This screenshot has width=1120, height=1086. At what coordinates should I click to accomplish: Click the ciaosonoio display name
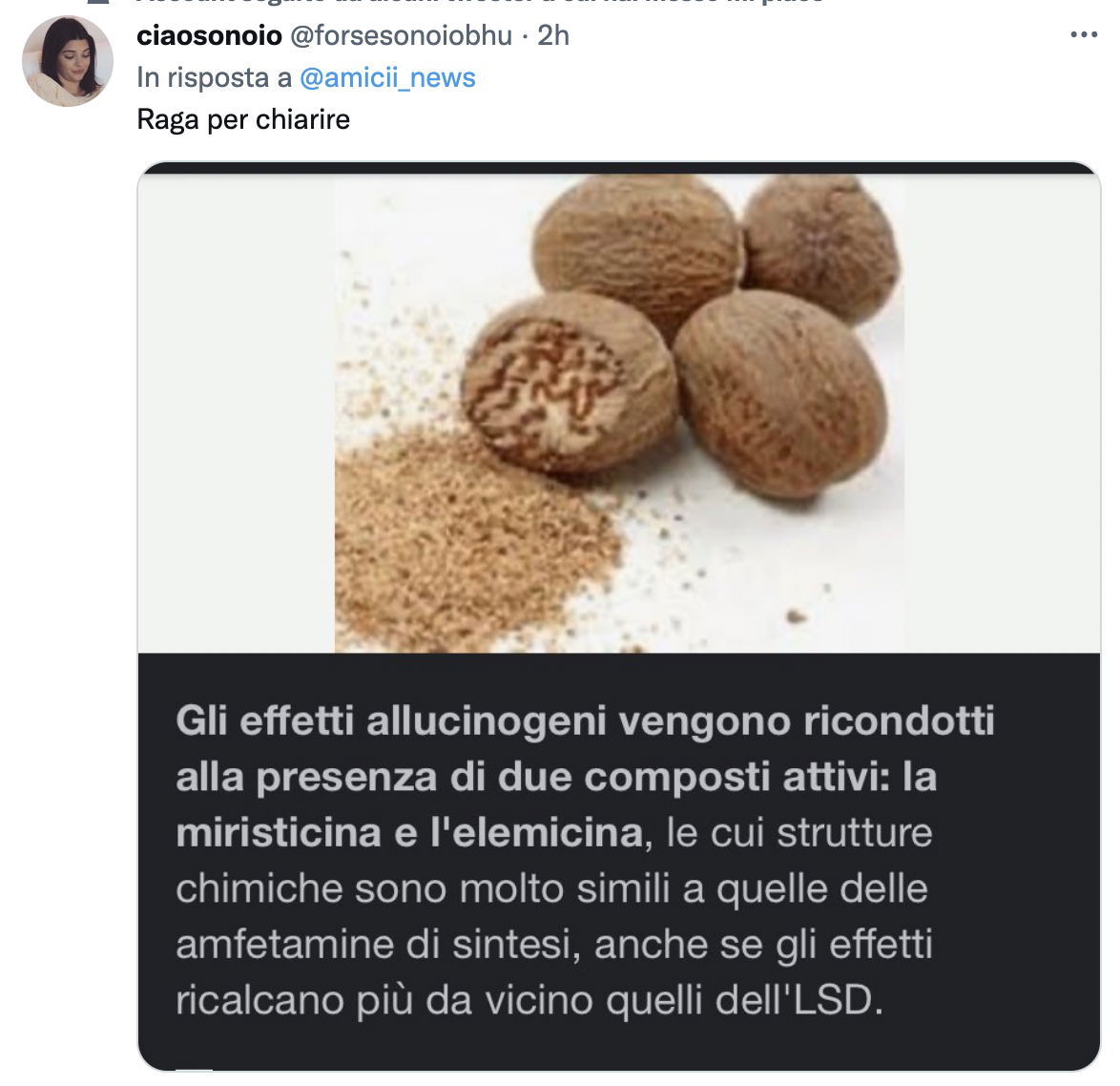[209, 35]
